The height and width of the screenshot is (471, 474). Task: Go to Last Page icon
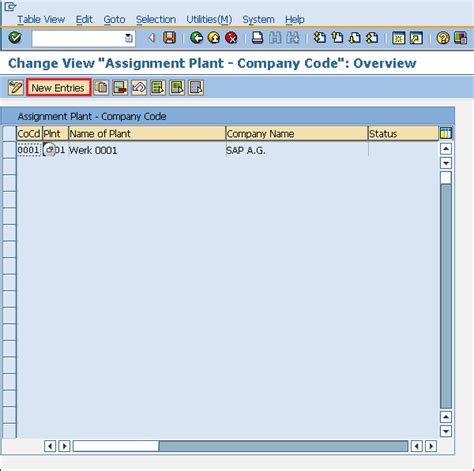(x=372, y=38)
